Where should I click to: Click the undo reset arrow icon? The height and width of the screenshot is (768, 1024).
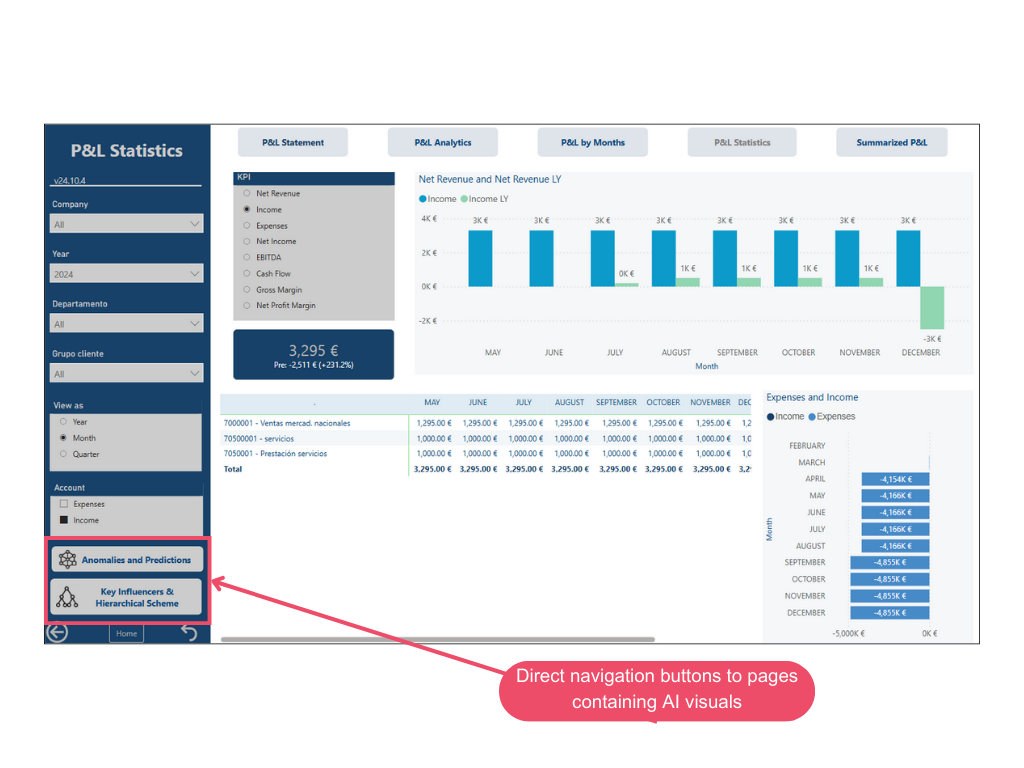tap(189, 632)
